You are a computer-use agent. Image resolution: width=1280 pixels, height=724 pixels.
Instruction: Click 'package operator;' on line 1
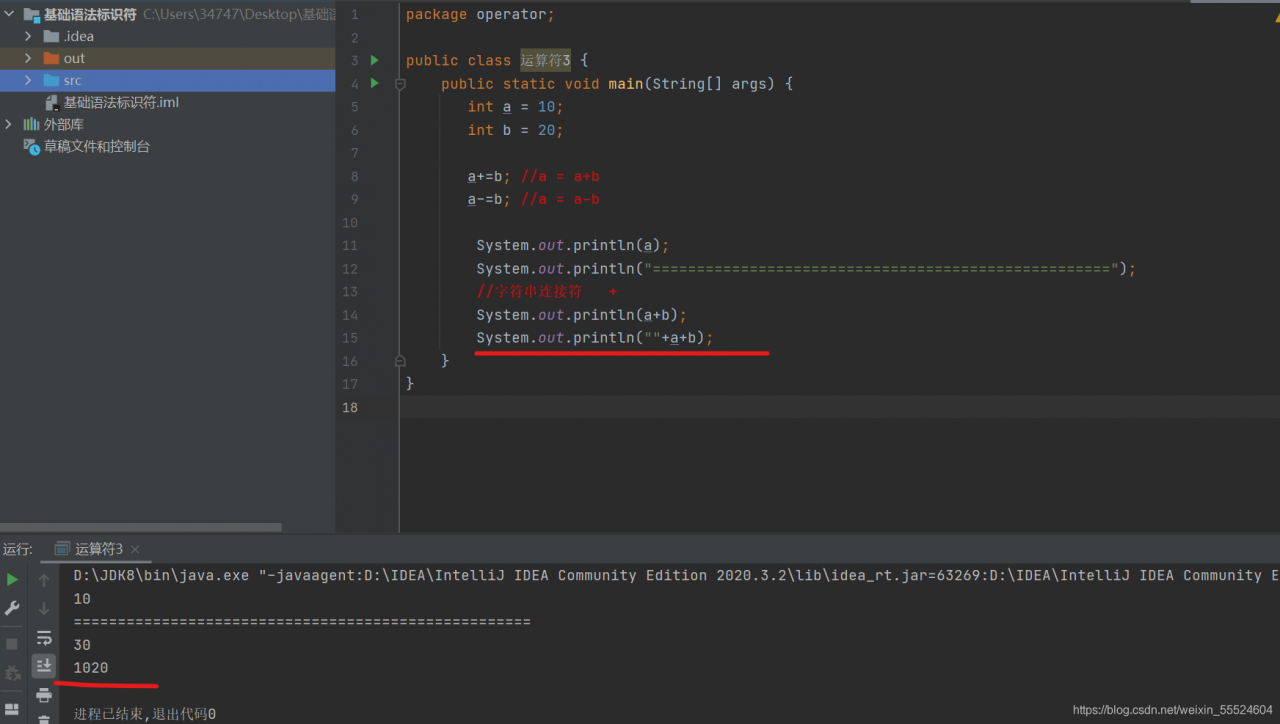click(x=480, y=15)
